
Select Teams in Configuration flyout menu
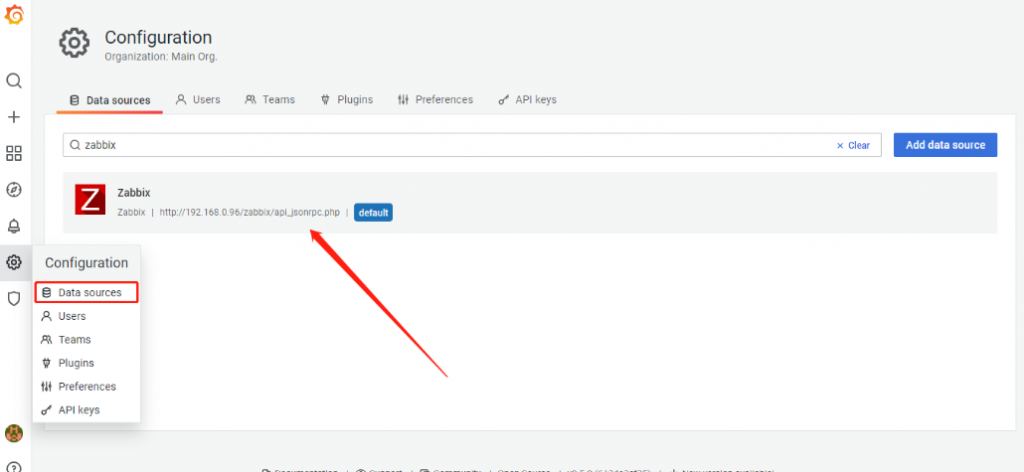(86, 339)
